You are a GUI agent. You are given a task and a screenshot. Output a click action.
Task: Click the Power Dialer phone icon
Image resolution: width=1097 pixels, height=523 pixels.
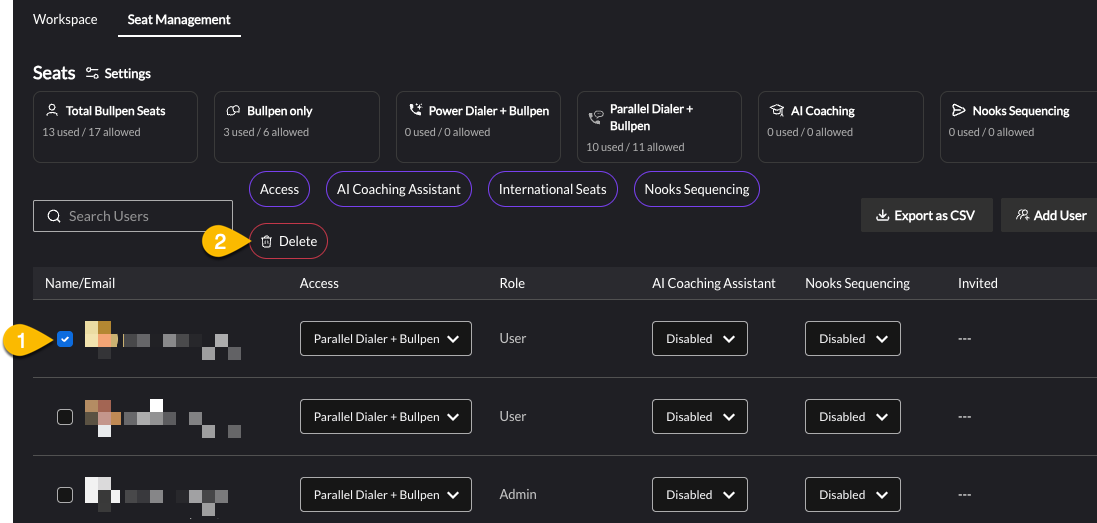pos(416,110)
